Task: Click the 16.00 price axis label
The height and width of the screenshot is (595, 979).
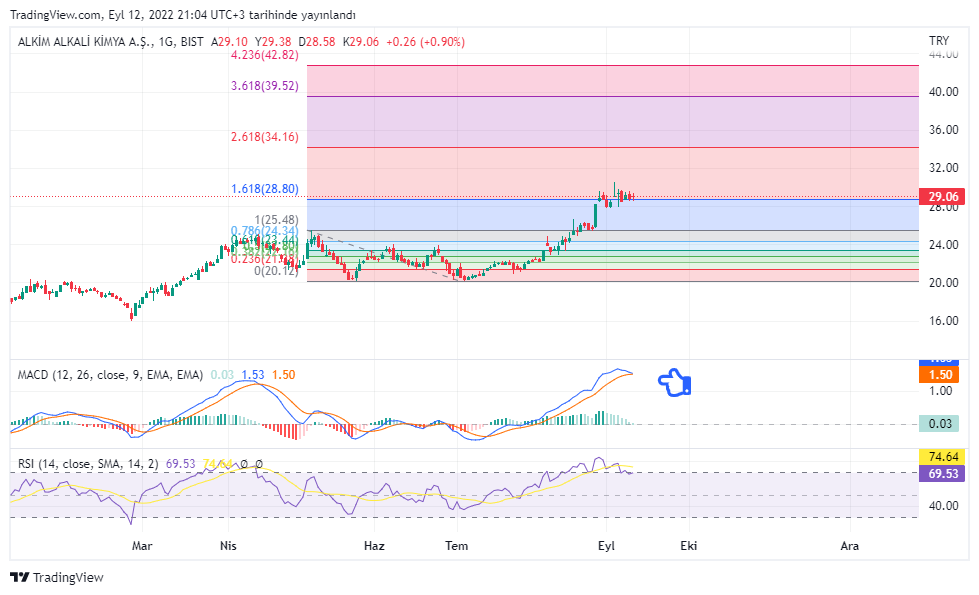Action: click(x=943, y=321)
